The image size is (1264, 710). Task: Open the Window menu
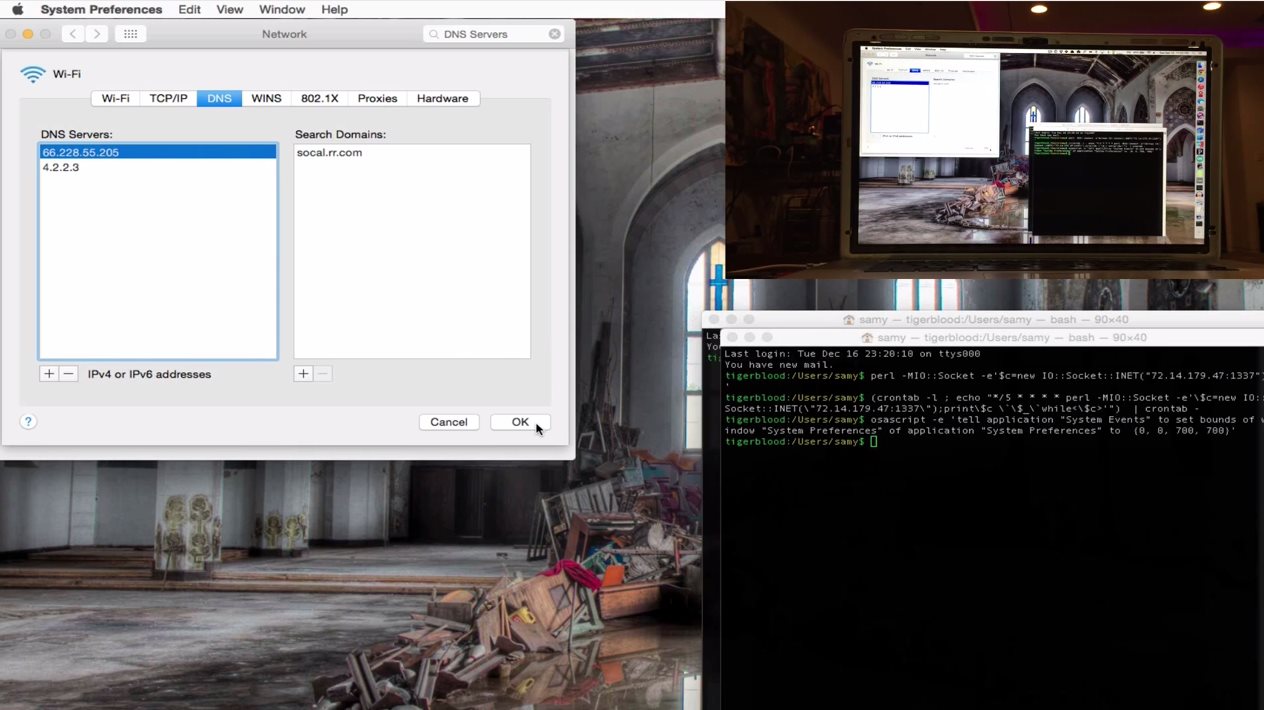point(282,9)
